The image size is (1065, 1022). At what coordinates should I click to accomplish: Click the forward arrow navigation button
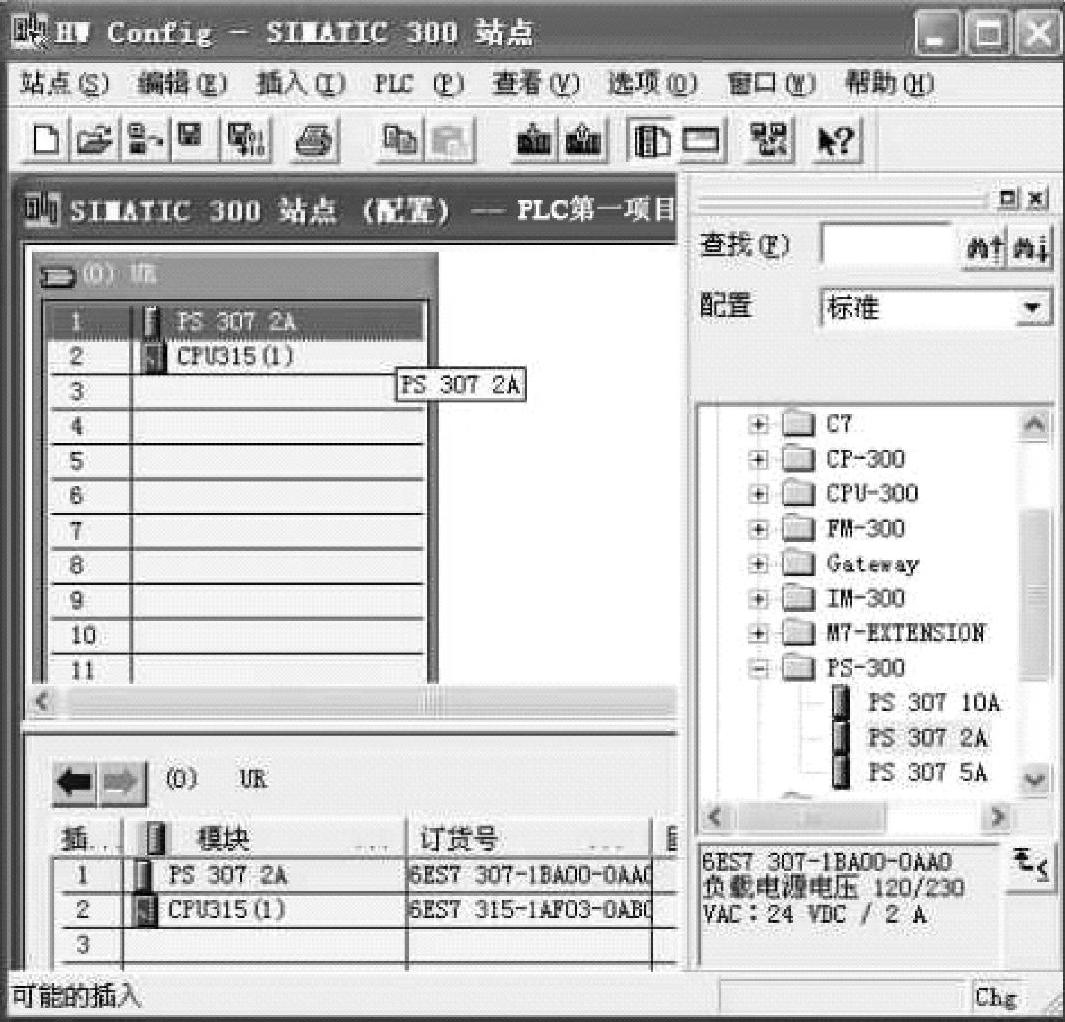coord(122,782)
